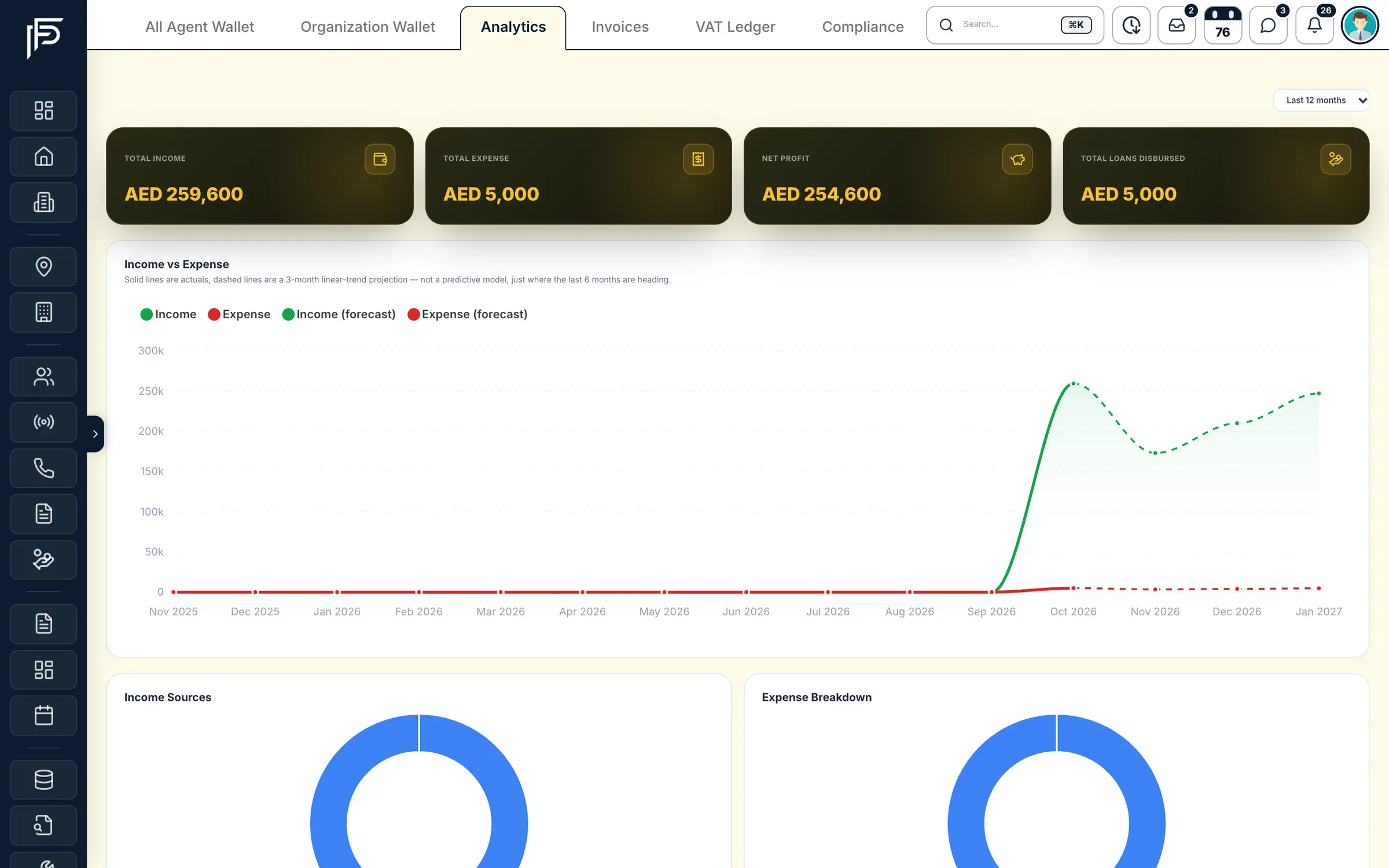Click the magnifier icon in the search box
This screenshot has width=1389, height=868.
pyautogui.click(x=946, y=25)
